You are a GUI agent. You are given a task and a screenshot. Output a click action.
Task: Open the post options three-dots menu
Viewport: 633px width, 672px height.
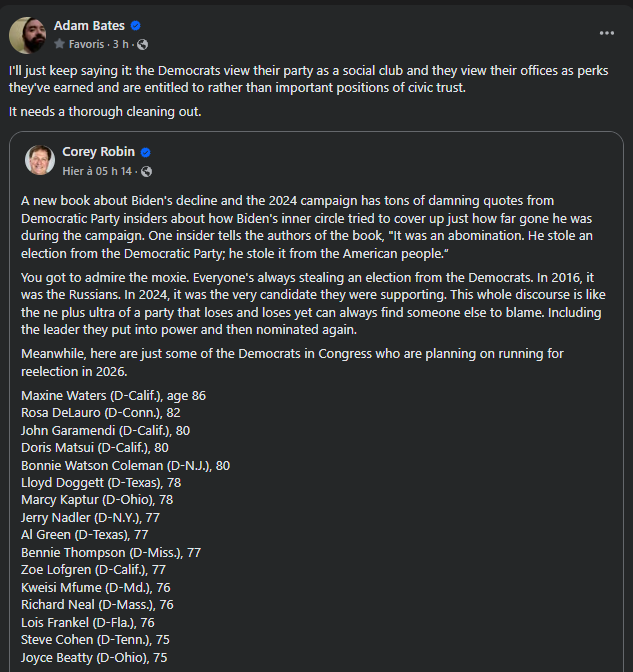click(x=607, y=33)
